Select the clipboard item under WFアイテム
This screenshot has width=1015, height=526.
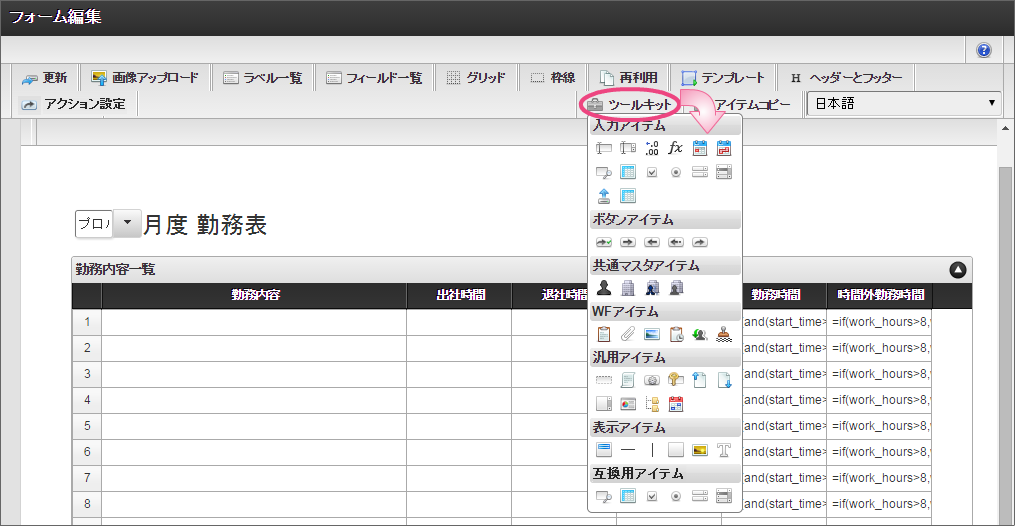pos(603,334)
